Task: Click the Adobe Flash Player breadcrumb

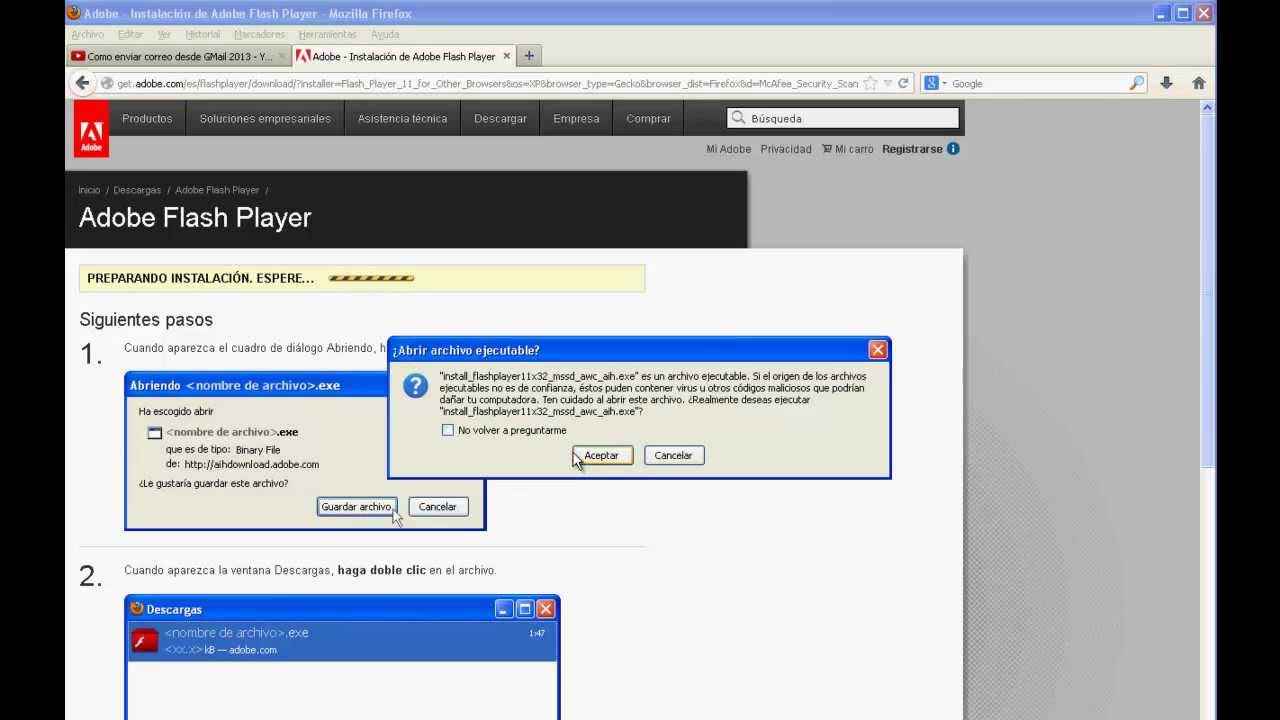Action: 217,190
